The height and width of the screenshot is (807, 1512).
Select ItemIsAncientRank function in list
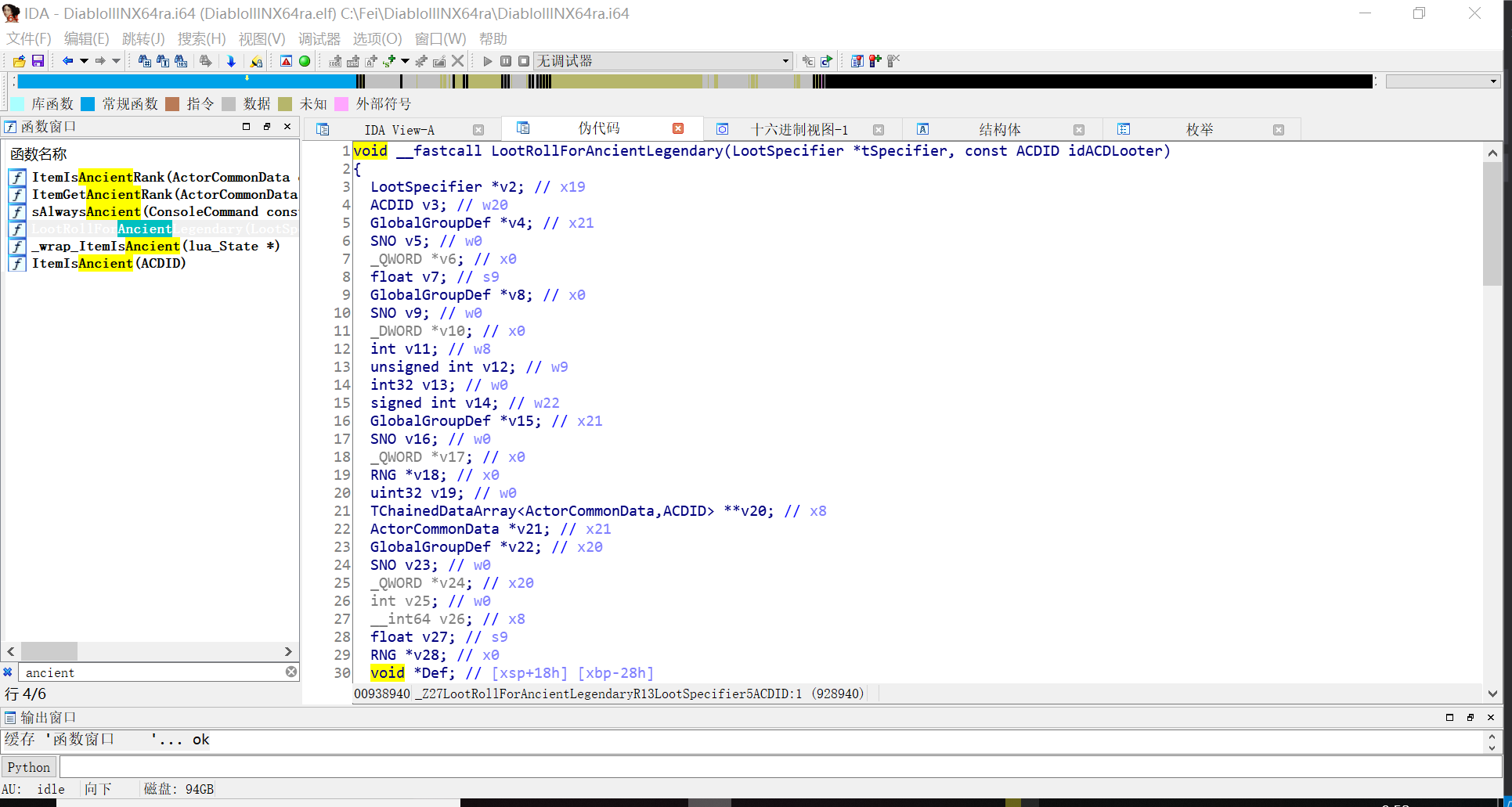tap(153, 178)
